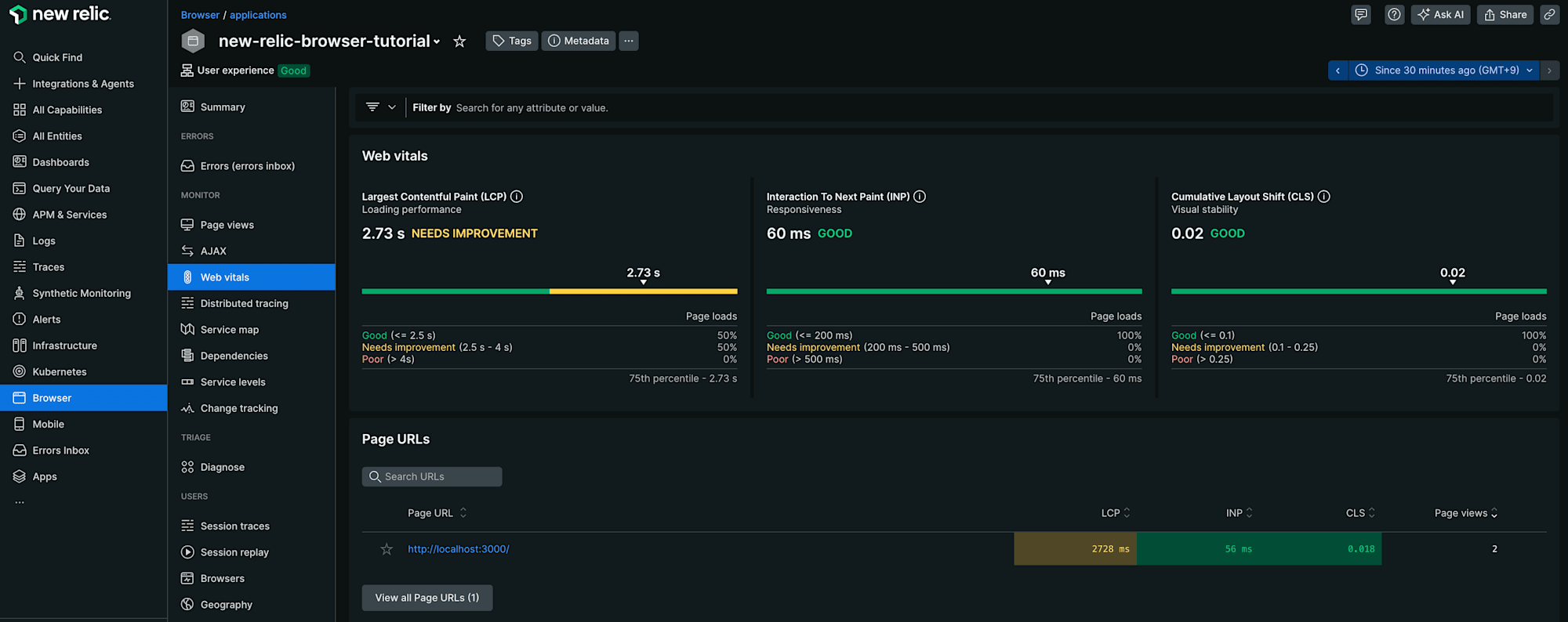
Task: Select Diagnose in Triage section
Action: [x=252, y=468]
